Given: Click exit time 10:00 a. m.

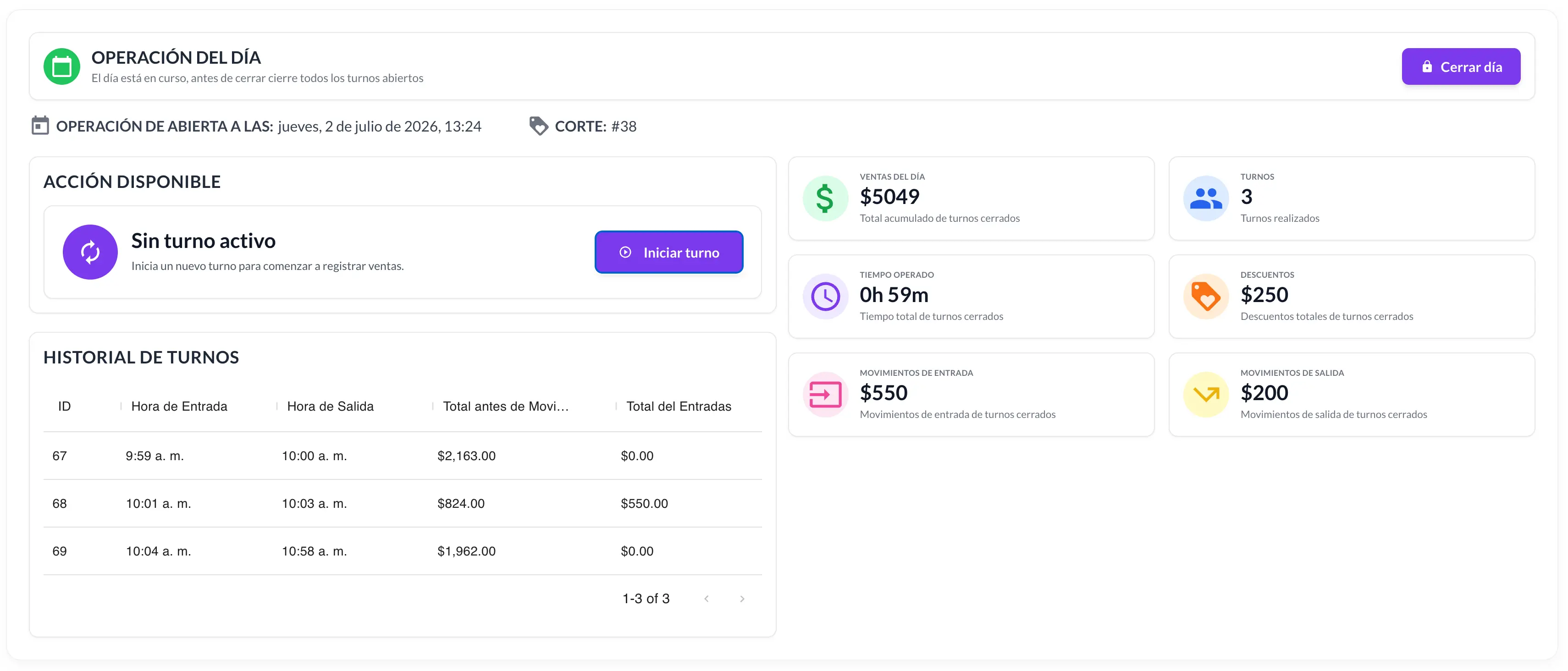Looking at the screenshot, I should [314, 456].
